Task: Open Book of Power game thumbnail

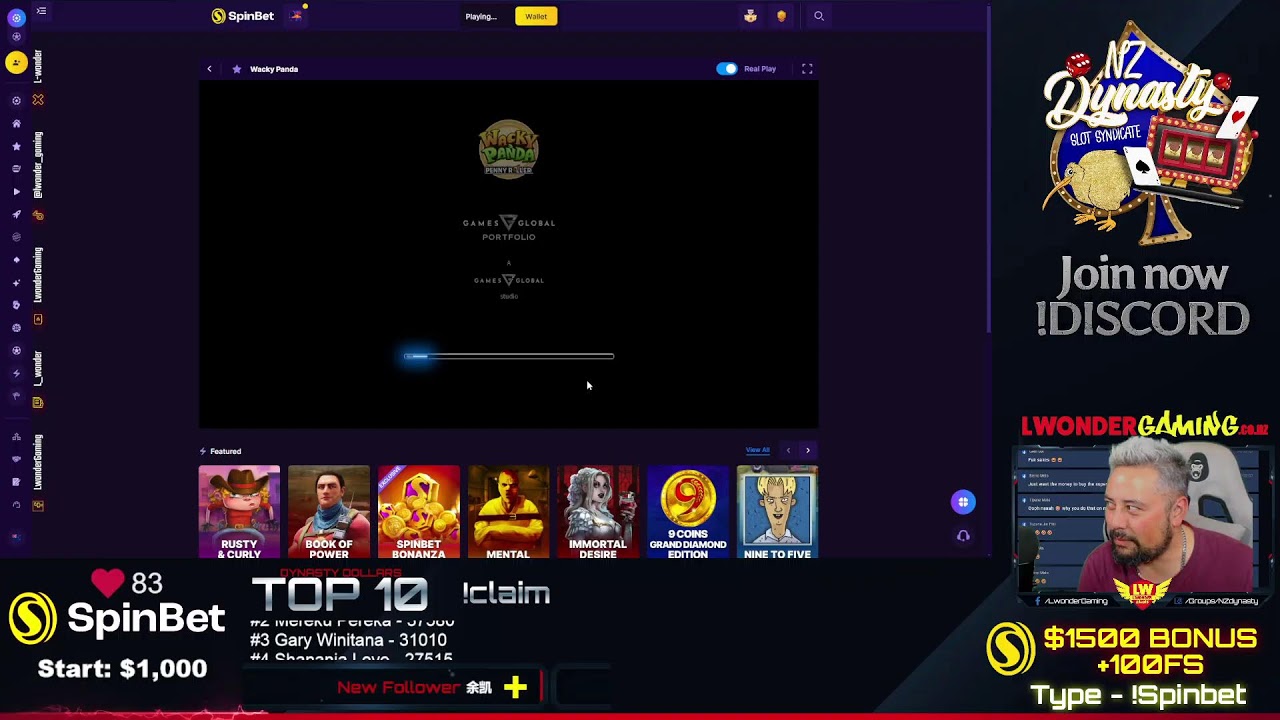Action: pos(329,512)
